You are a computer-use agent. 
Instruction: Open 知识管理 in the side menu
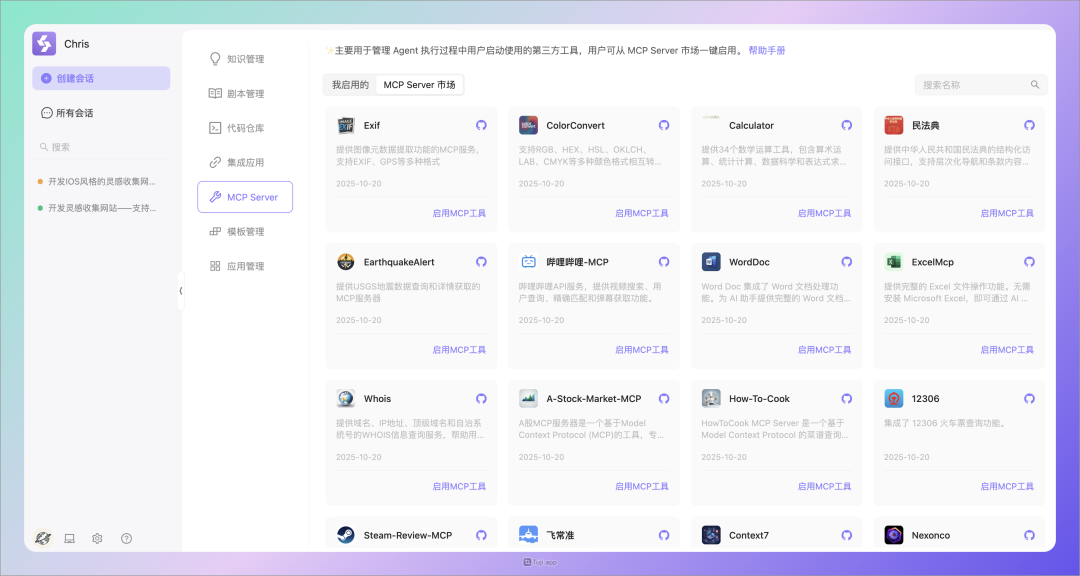245,59
